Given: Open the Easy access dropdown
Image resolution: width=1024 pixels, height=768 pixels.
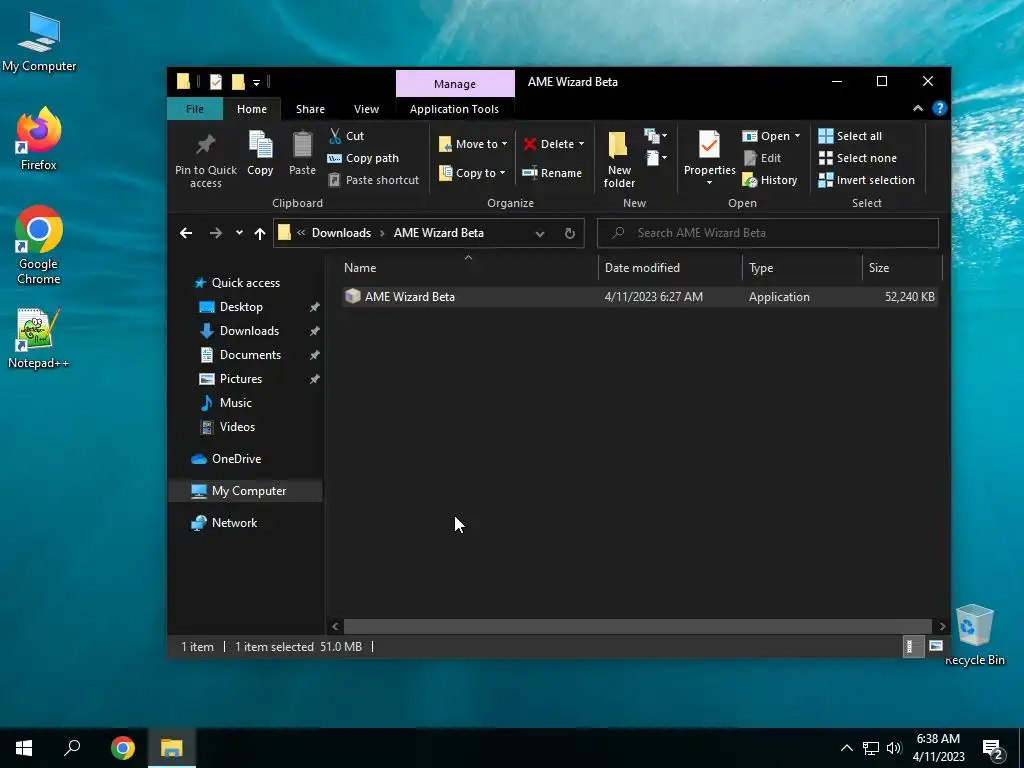Looking at the screenshot, I should pyautogui.click(x=656, y=157).
